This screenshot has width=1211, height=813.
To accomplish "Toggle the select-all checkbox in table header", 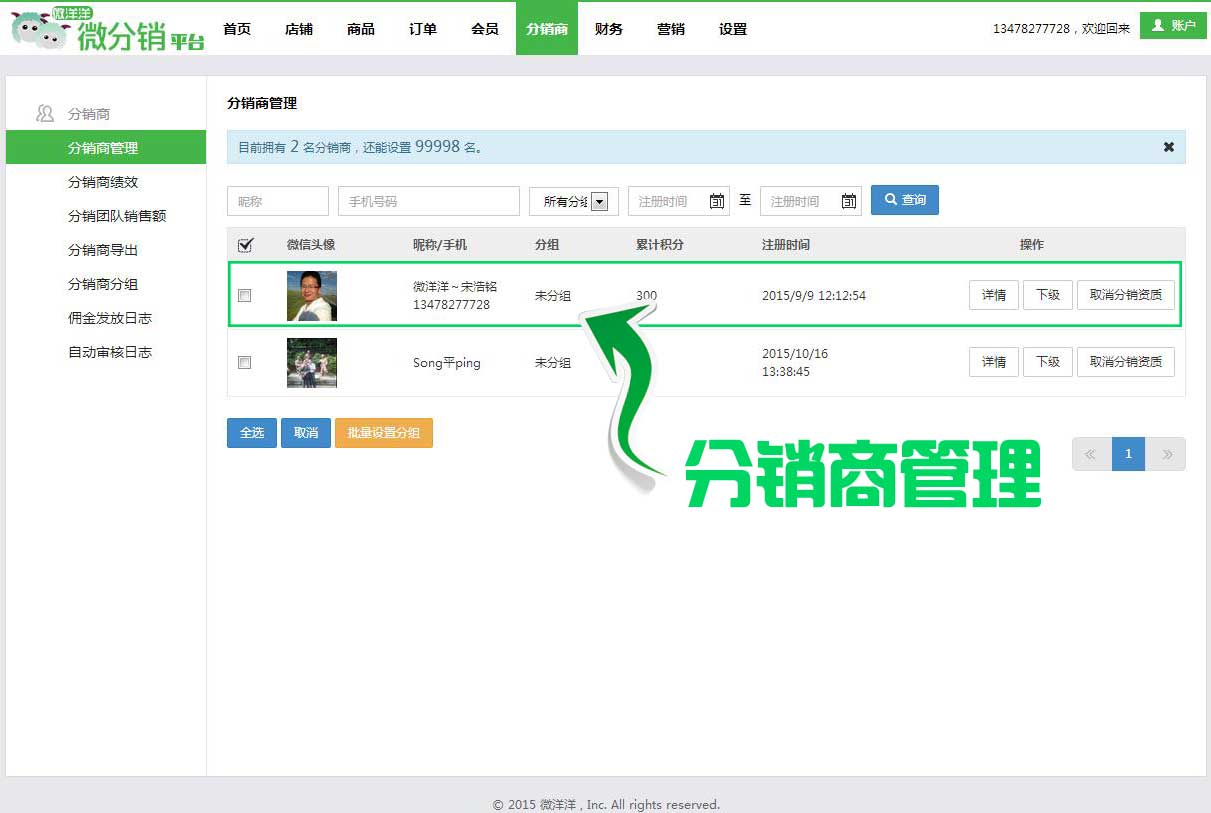I will 245,245.
